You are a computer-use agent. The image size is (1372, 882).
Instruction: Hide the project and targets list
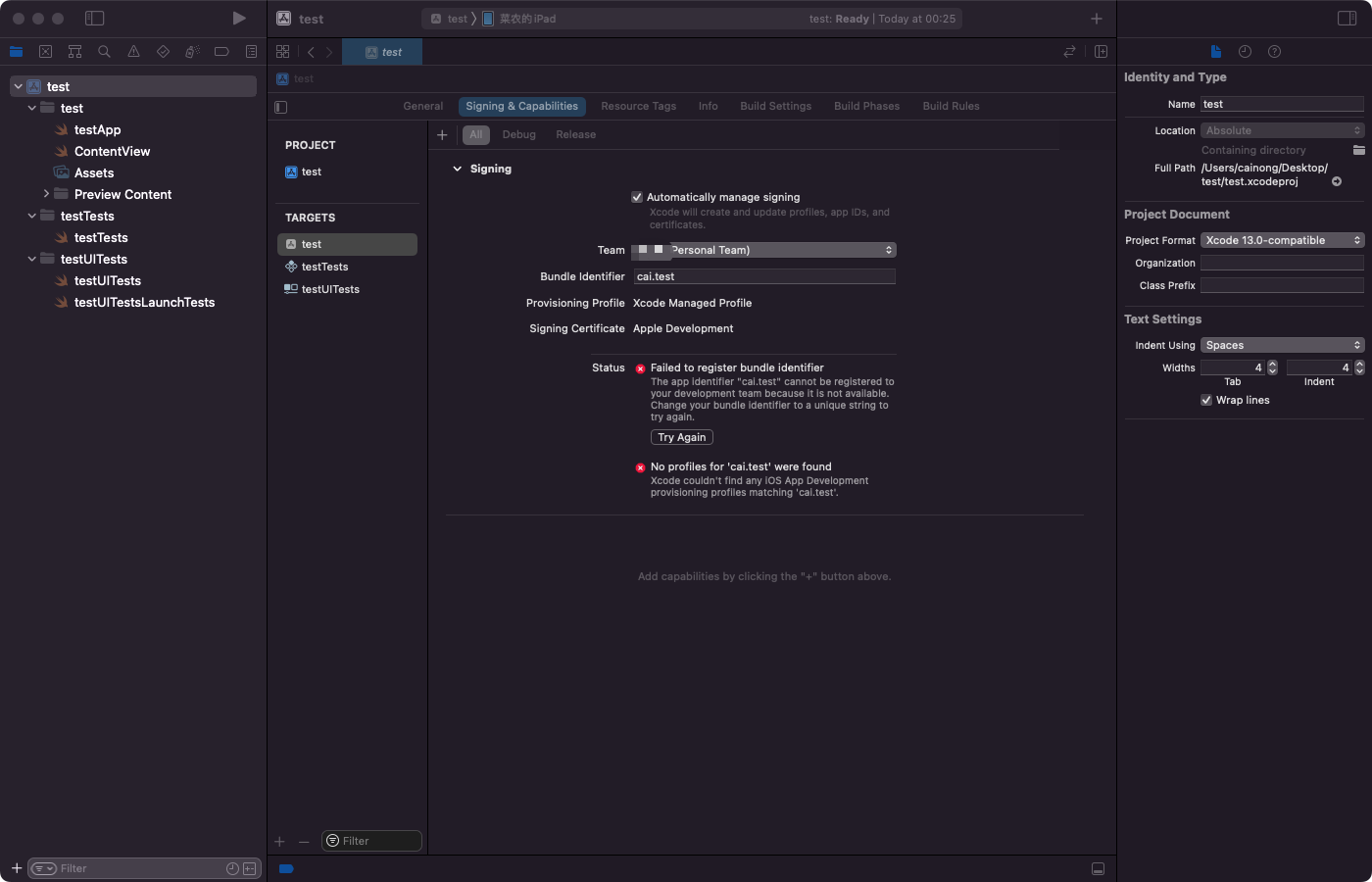[281, 107]
